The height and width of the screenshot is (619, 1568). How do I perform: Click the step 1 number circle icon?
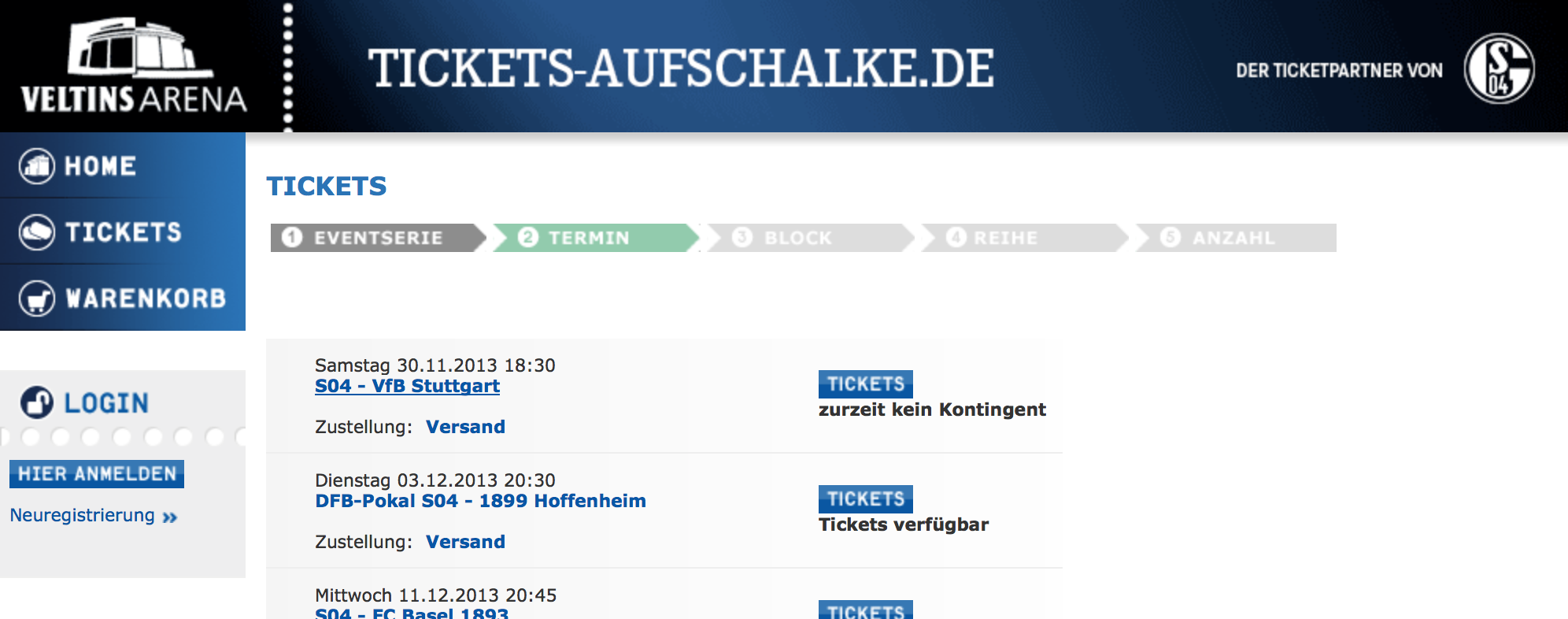[x=292, y=237]
